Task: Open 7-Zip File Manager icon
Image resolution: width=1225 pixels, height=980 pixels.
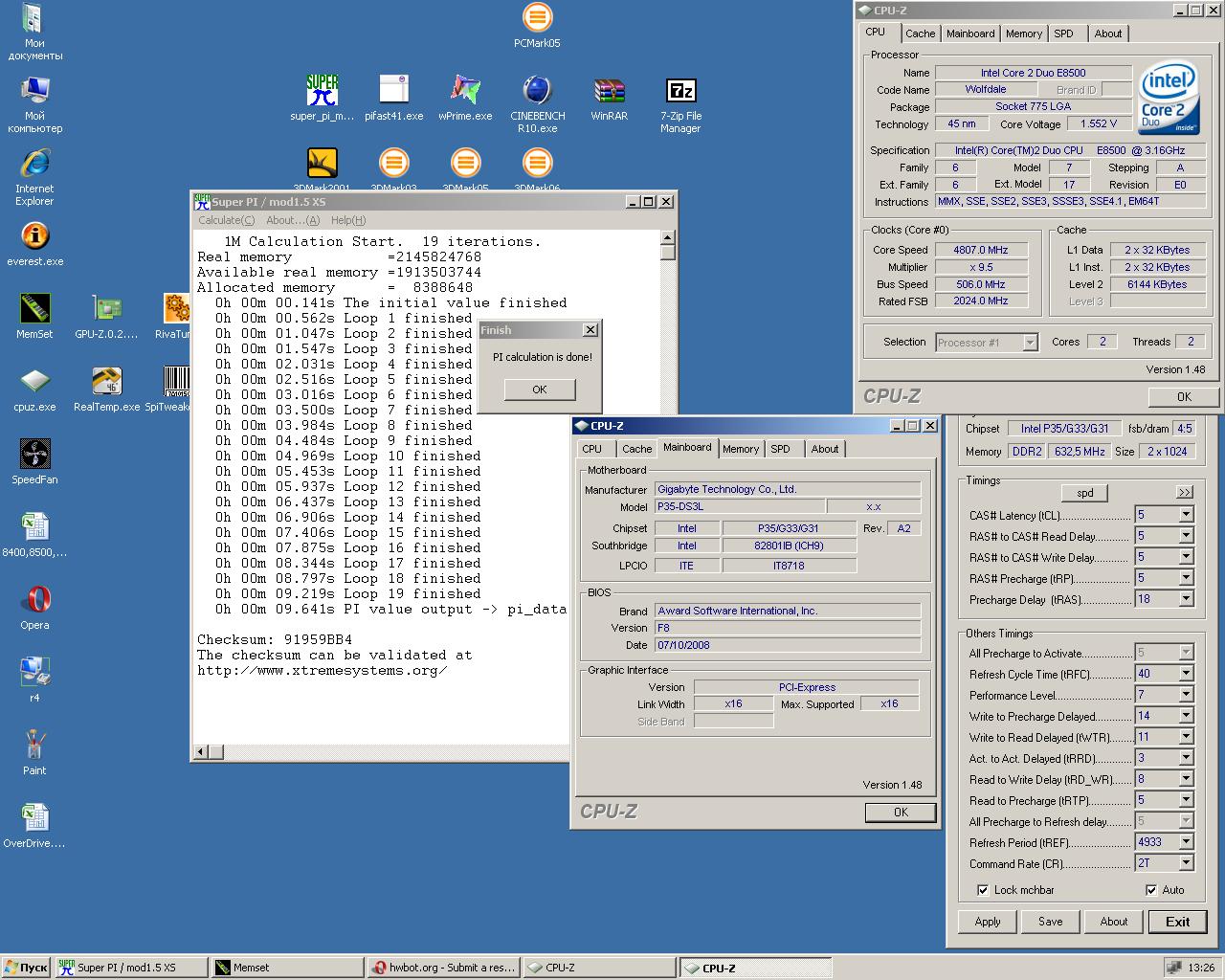Action: (x=680, y=104)
